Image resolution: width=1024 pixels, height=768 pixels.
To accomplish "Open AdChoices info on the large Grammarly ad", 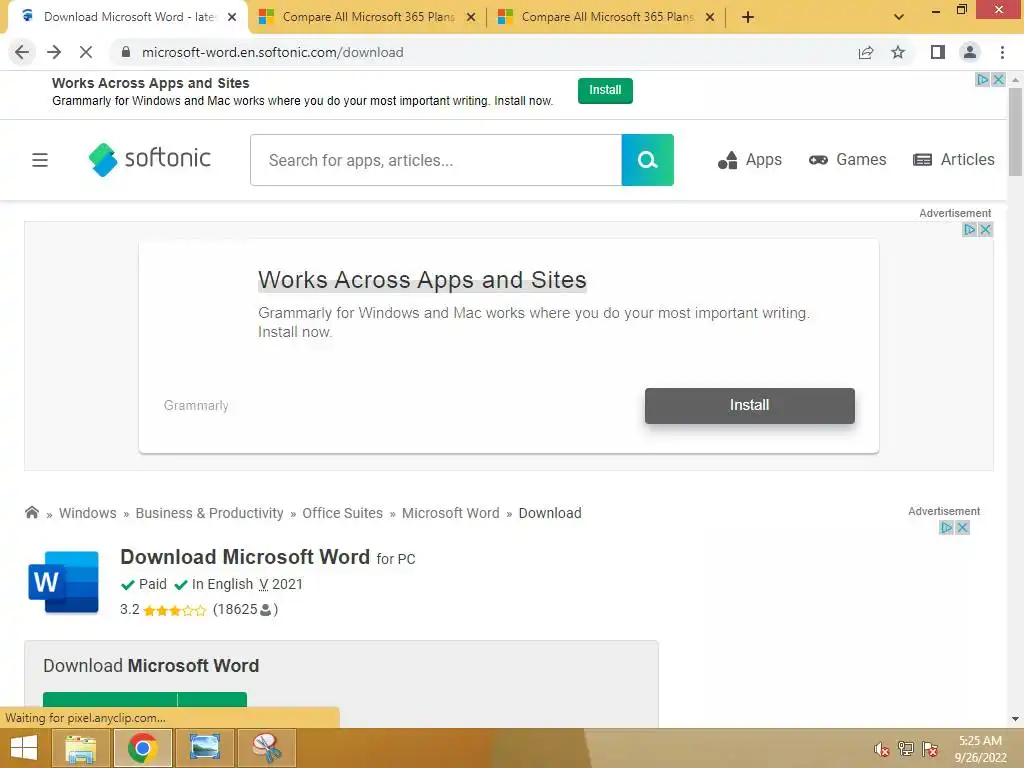I will click(x=970, y=230).
